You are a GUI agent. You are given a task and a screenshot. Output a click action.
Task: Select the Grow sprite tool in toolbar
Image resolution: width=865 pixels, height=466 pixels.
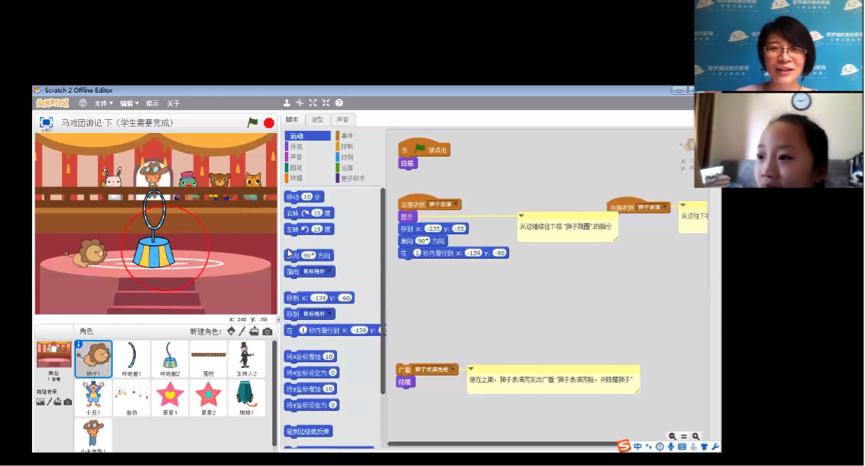(313, 103)
